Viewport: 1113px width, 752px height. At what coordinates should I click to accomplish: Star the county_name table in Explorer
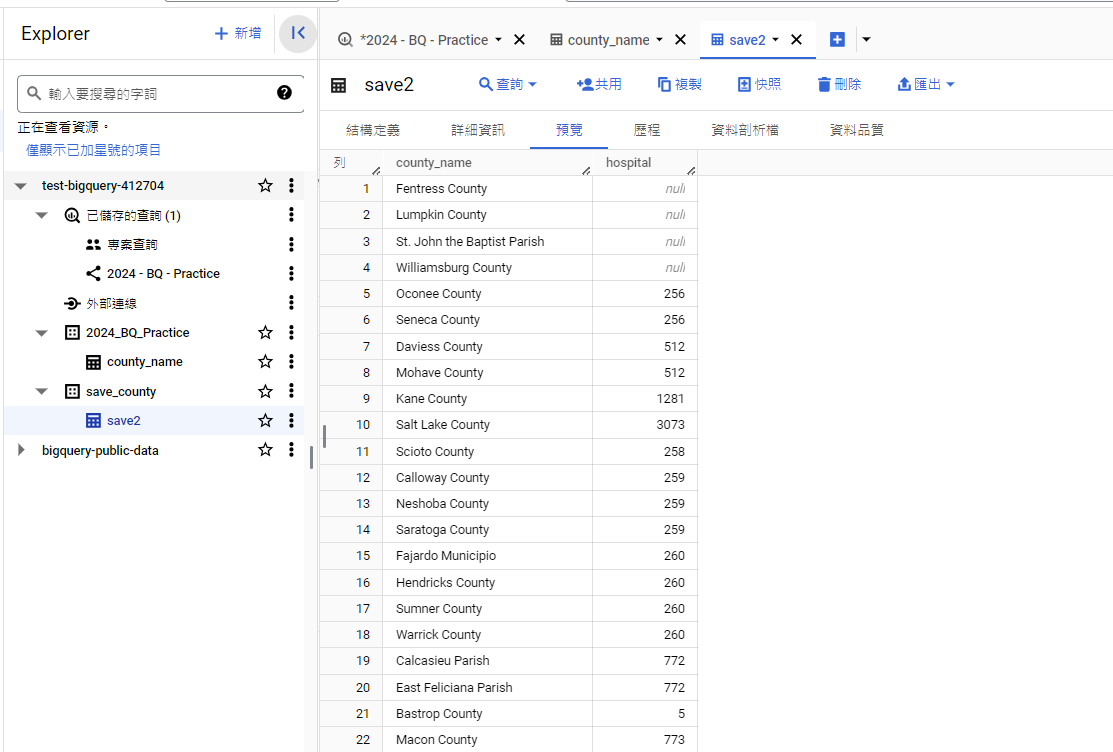pyautogui.click(x=265, y=361)
